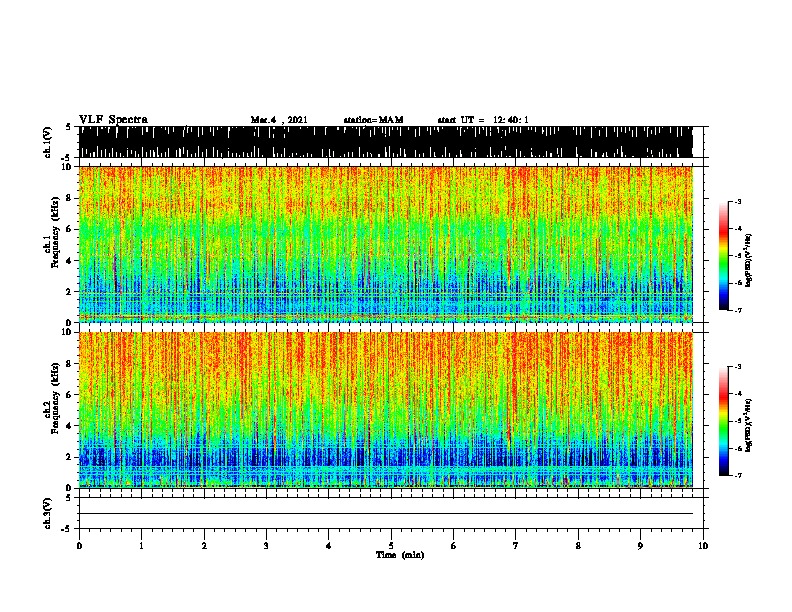Image resolution: width=792 pixels, height=612 pixels.
Task: Click the lower color scale log(PSD) unit label
Action: [749, 426]
